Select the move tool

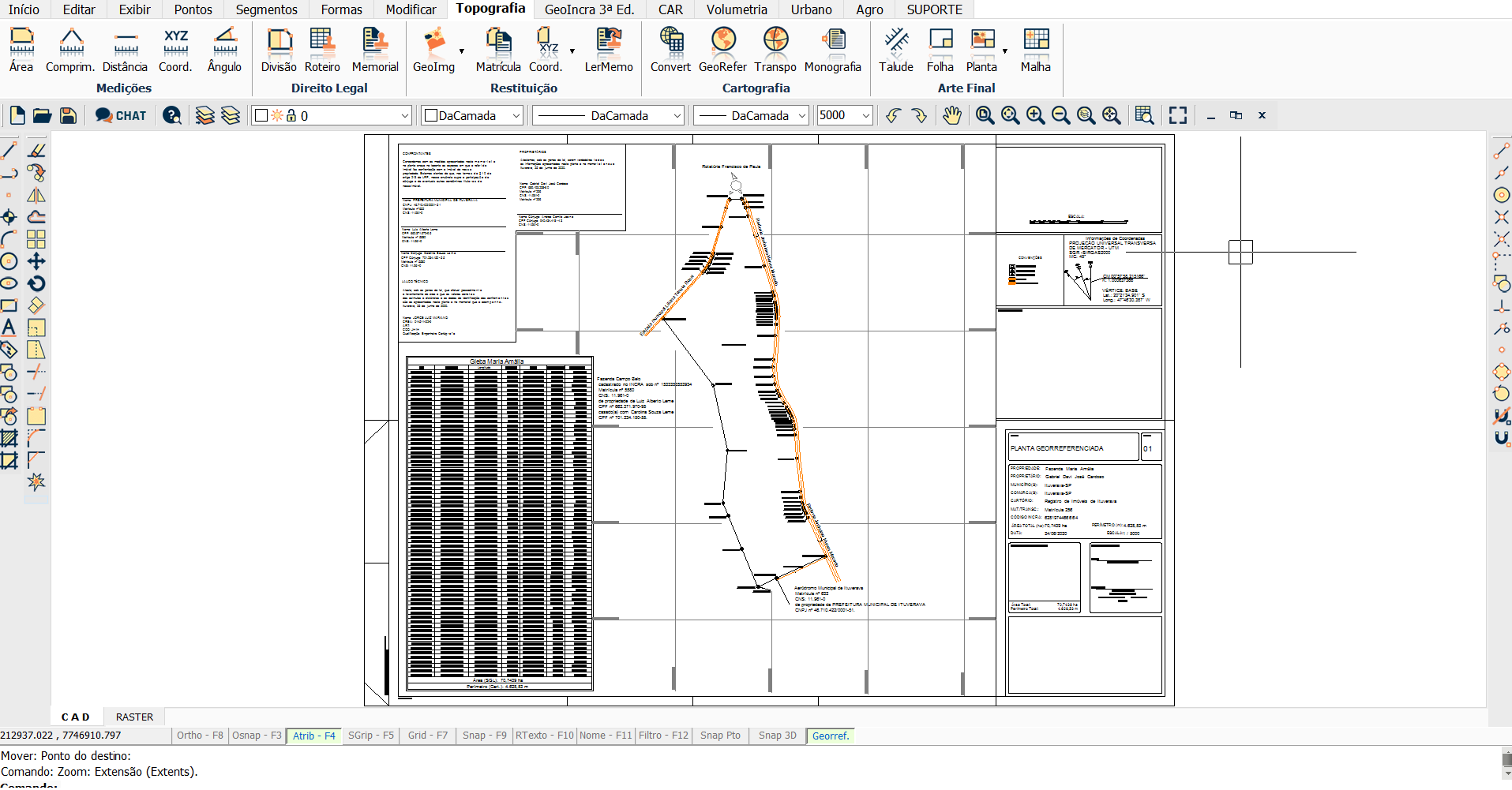pos(36,261)
